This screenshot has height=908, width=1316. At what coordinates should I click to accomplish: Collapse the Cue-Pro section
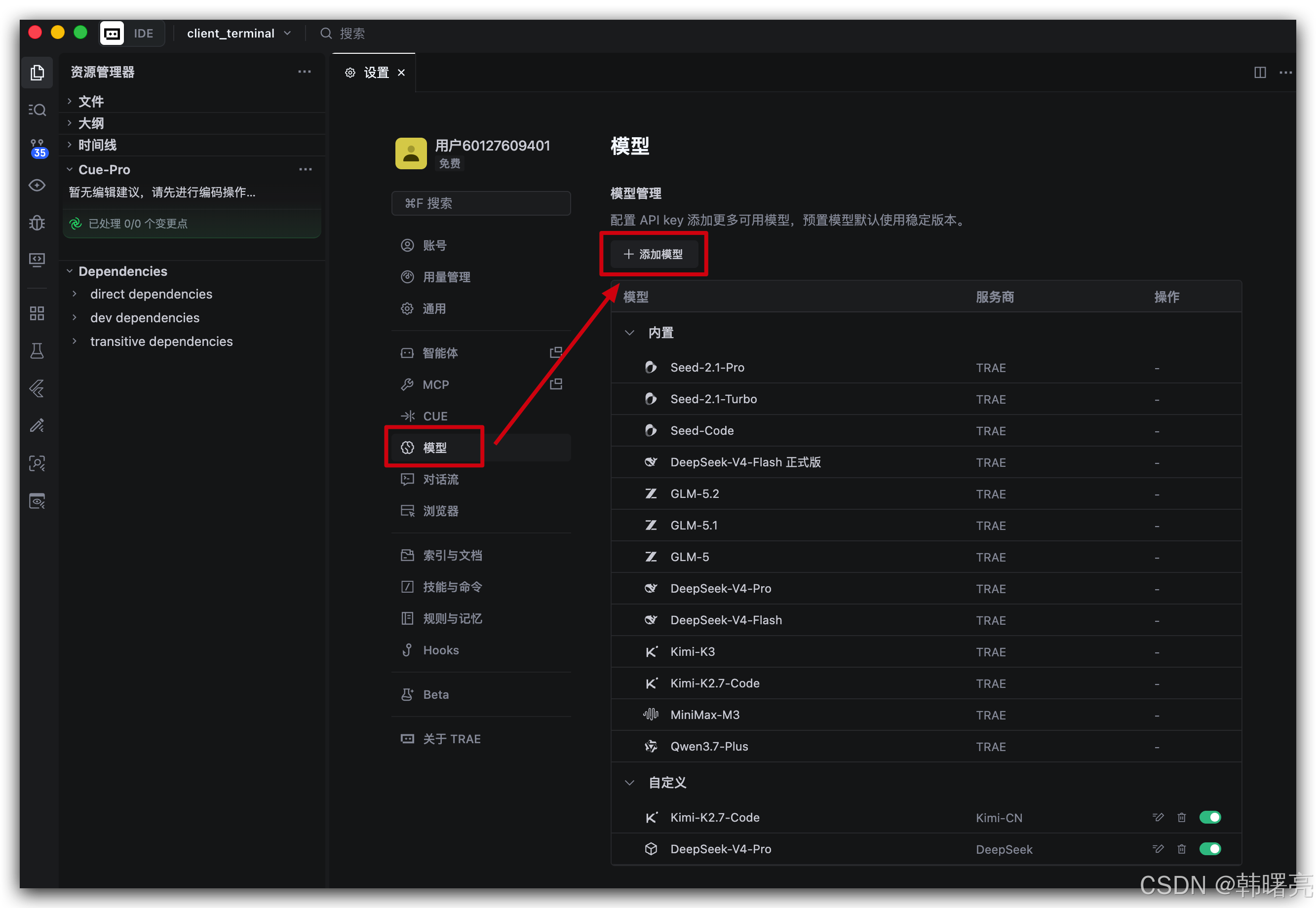pos(70,170)
